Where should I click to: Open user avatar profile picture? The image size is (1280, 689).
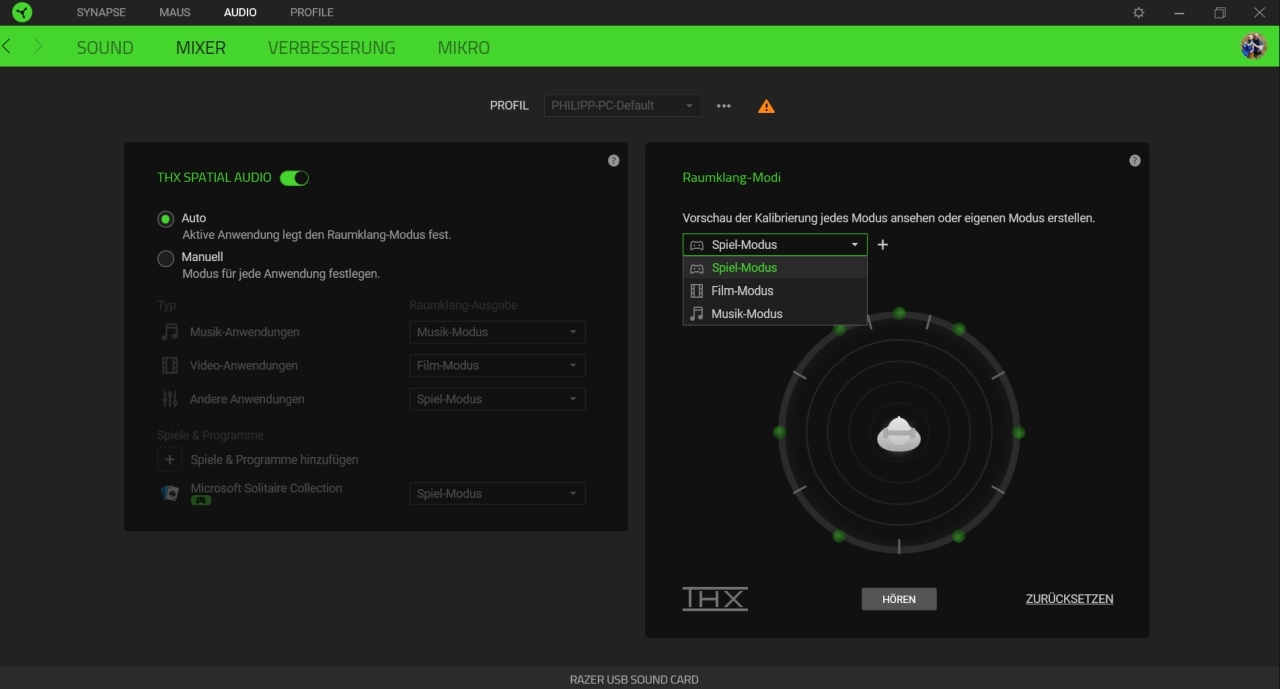pos(1253,46)
